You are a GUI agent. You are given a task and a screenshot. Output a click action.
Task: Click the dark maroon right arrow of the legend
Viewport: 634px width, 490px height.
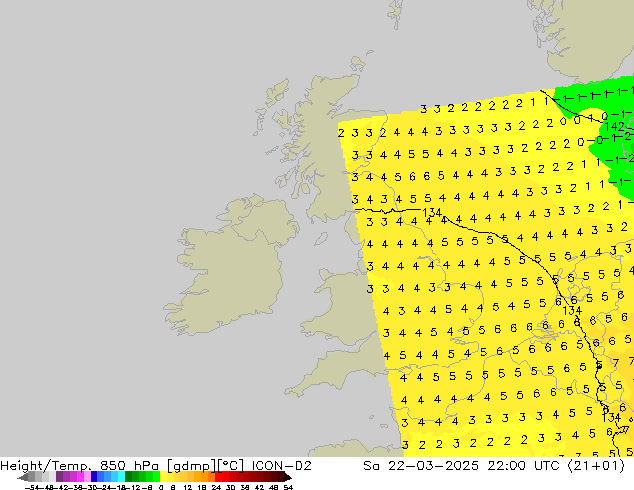point(288,477)
